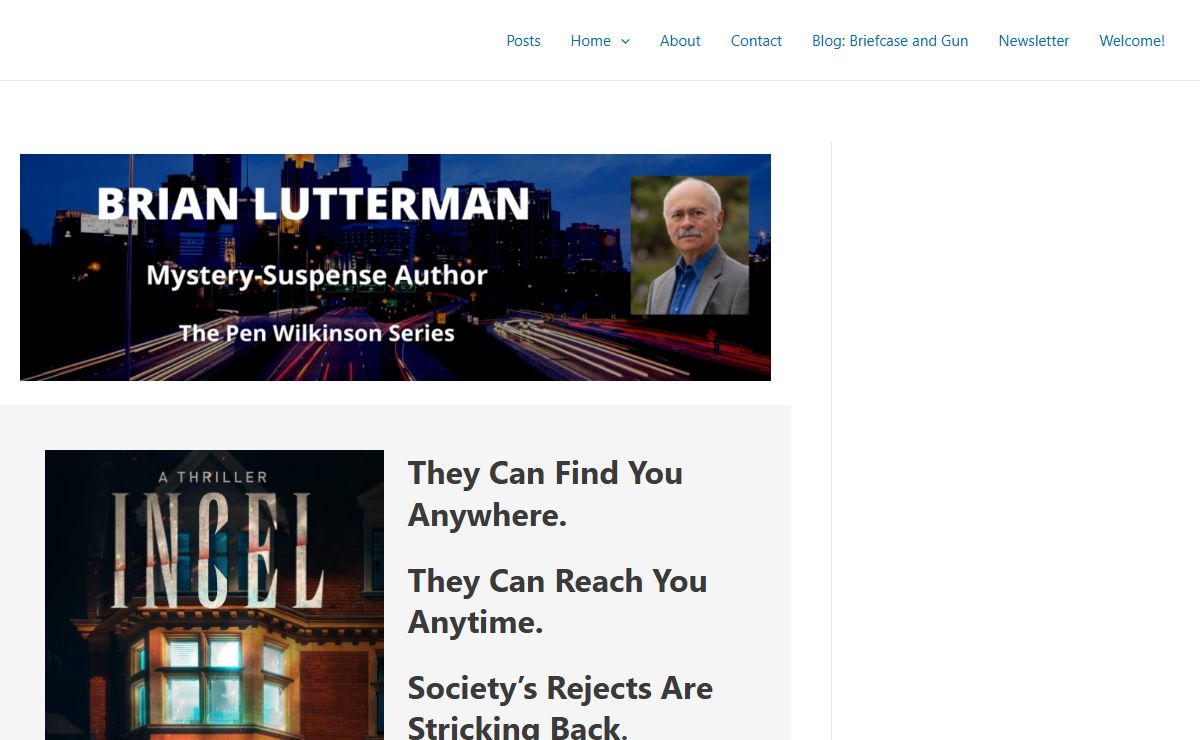
Task: Click the author portrait photo in banner
Action: [690, 245]
